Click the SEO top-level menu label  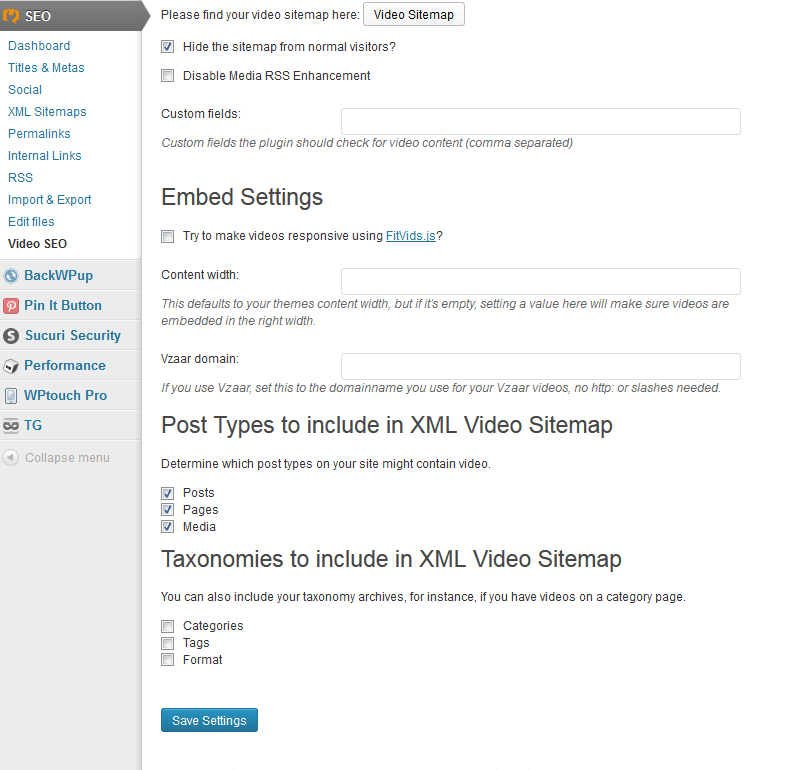pos(38,16)
